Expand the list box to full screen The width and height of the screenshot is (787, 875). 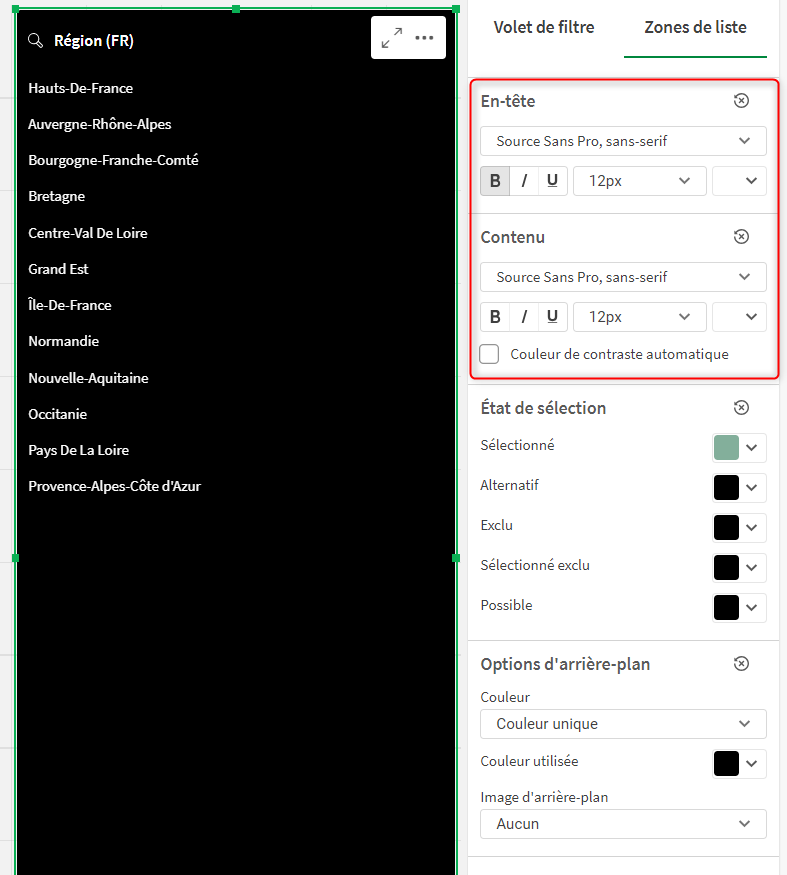click(x=392, y=38)
